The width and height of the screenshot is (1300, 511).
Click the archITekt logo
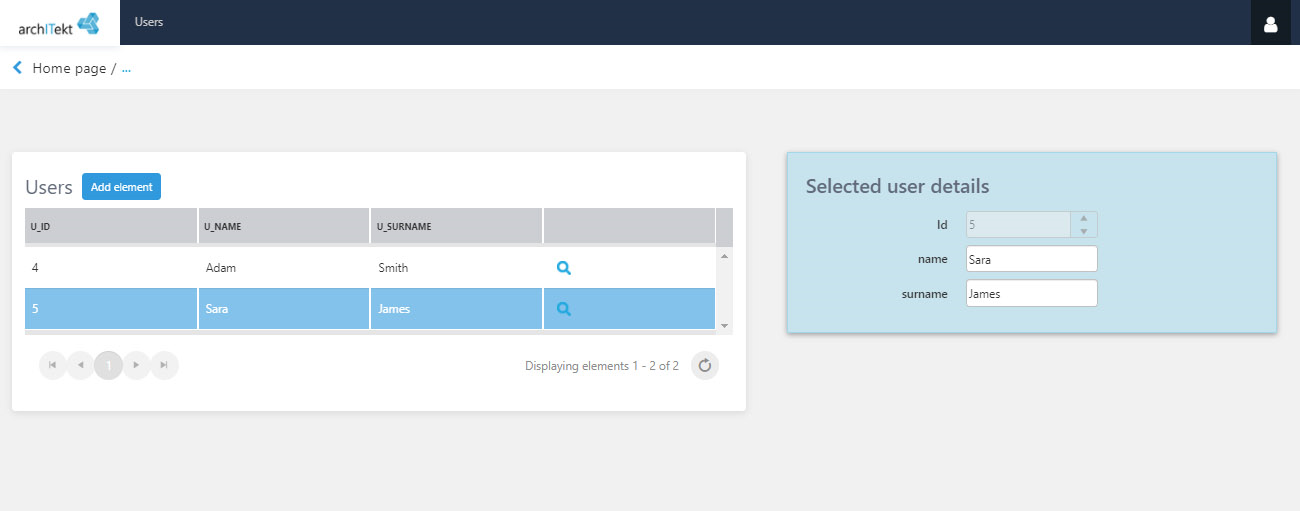click(x=60, y=24)
